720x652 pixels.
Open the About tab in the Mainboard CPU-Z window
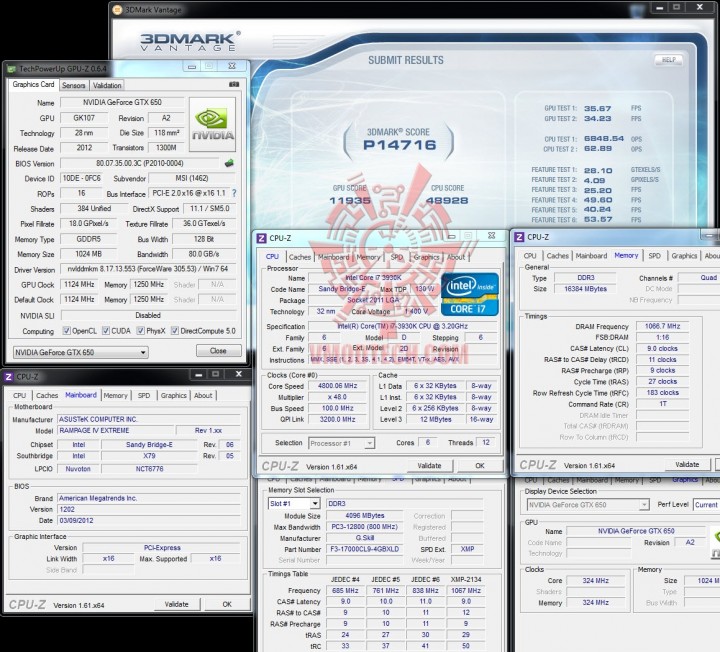point(203,395)
